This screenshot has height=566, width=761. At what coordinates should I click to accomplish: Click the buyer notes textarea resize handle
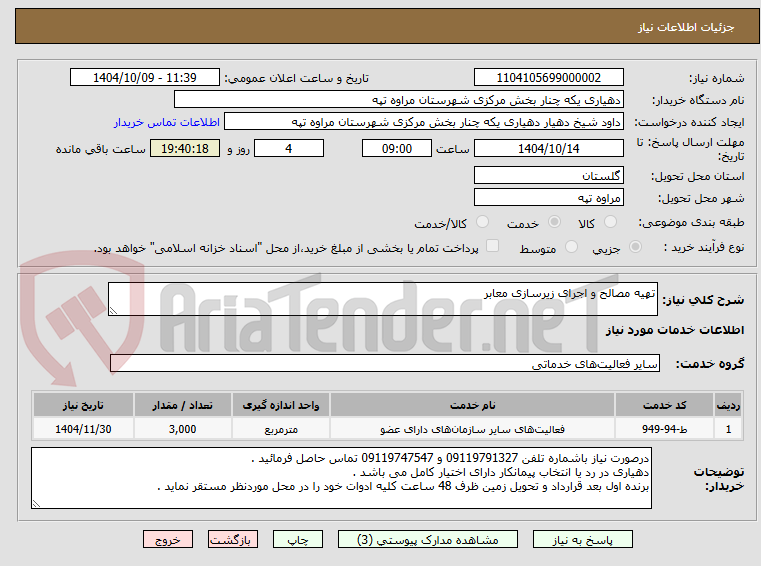coord(36,504)
